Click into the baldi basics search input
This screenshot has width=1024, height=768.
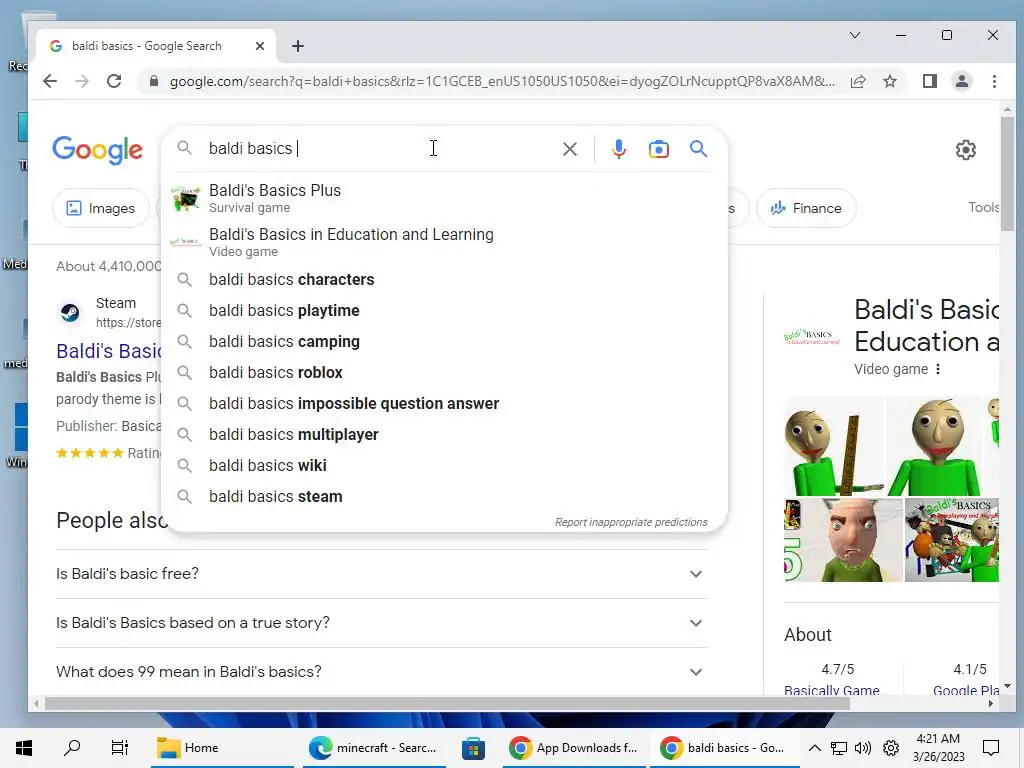click(379, 148)
